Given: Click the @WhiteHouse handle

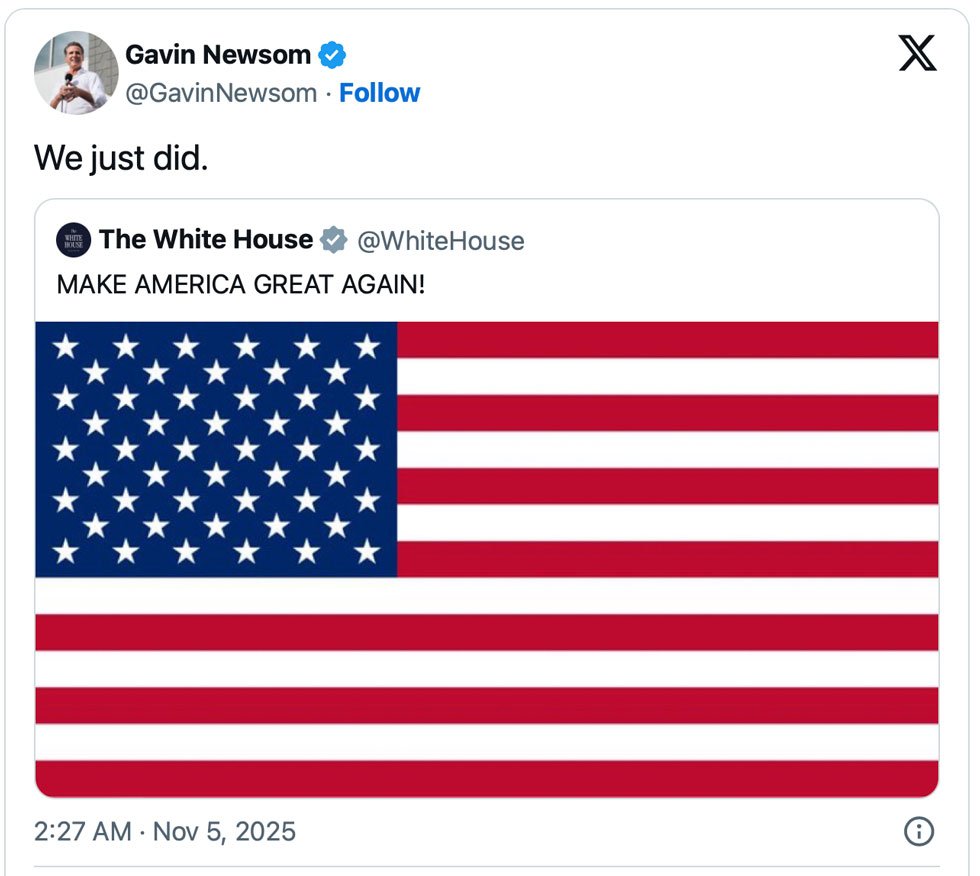Looking at the screenshot, I should 440,241.
